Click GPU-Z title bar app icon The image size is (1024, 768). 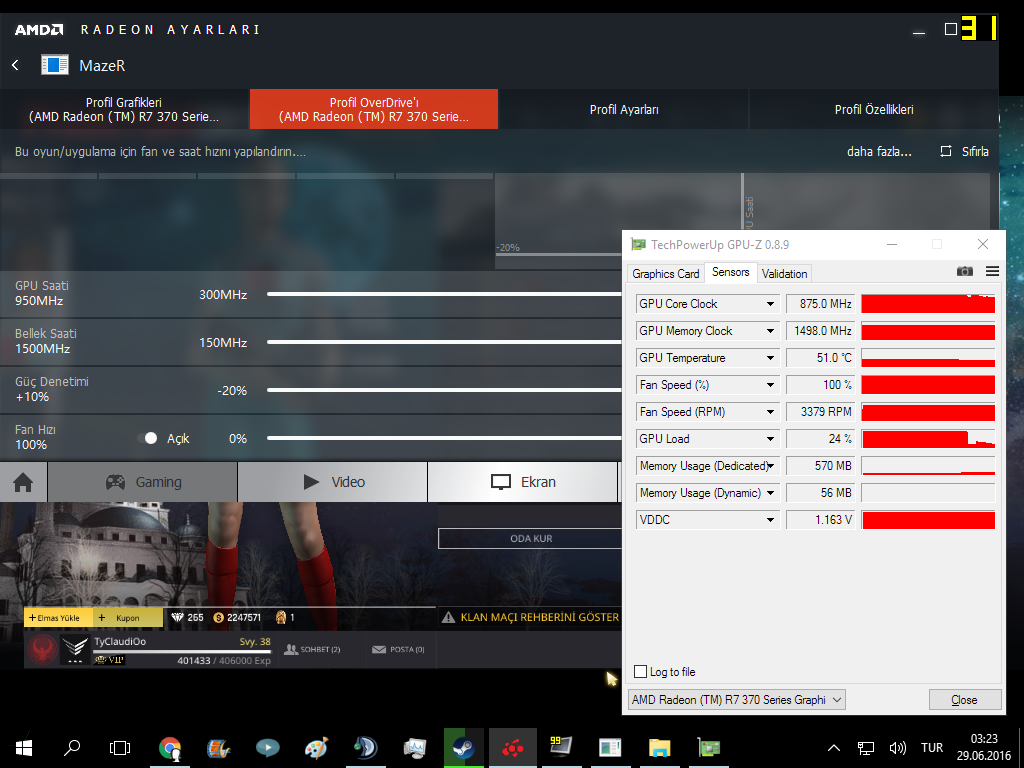[638, 245]
